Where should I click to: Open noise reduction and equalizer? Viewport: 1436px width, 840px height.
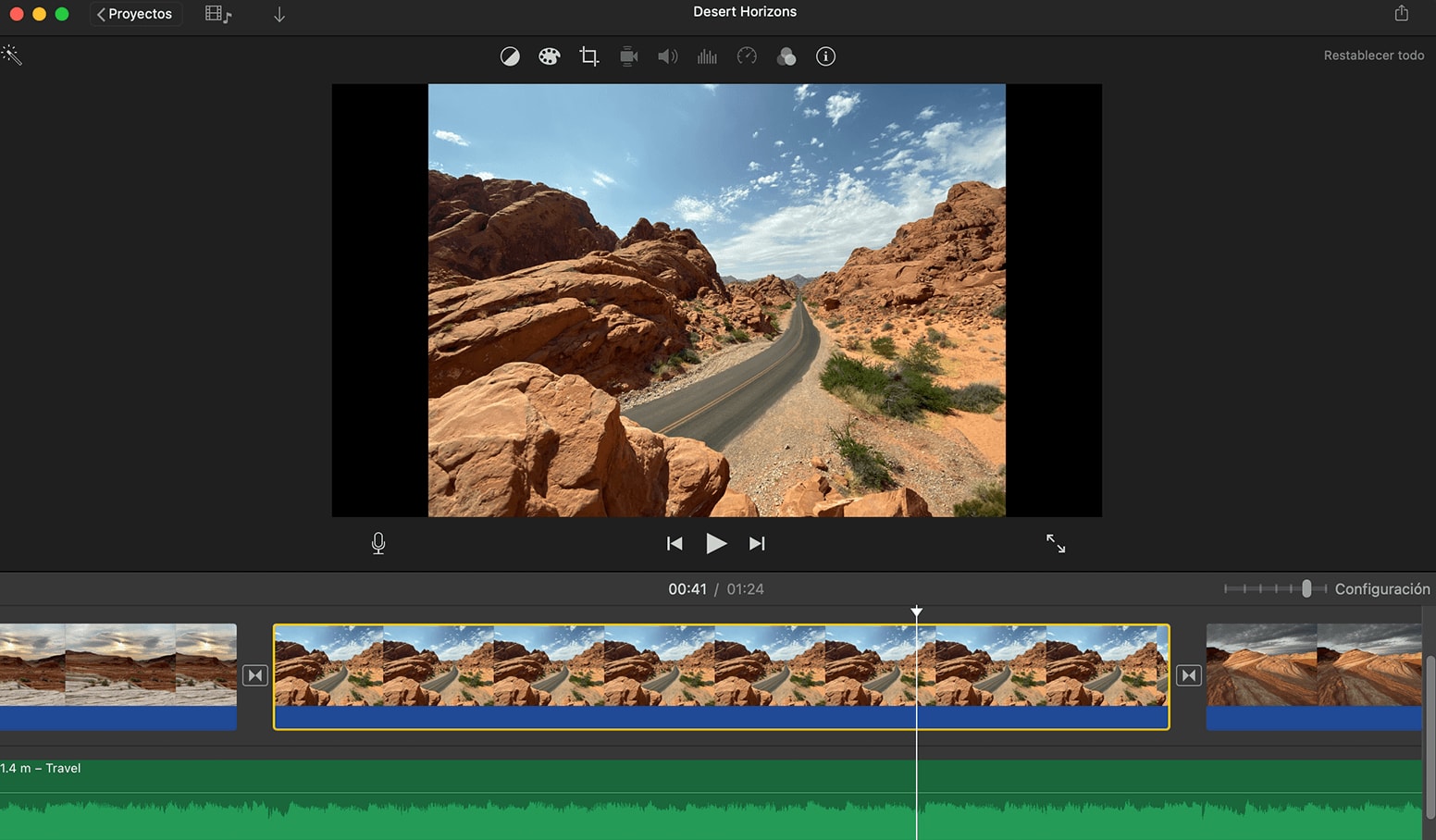(x=707, y=56)
